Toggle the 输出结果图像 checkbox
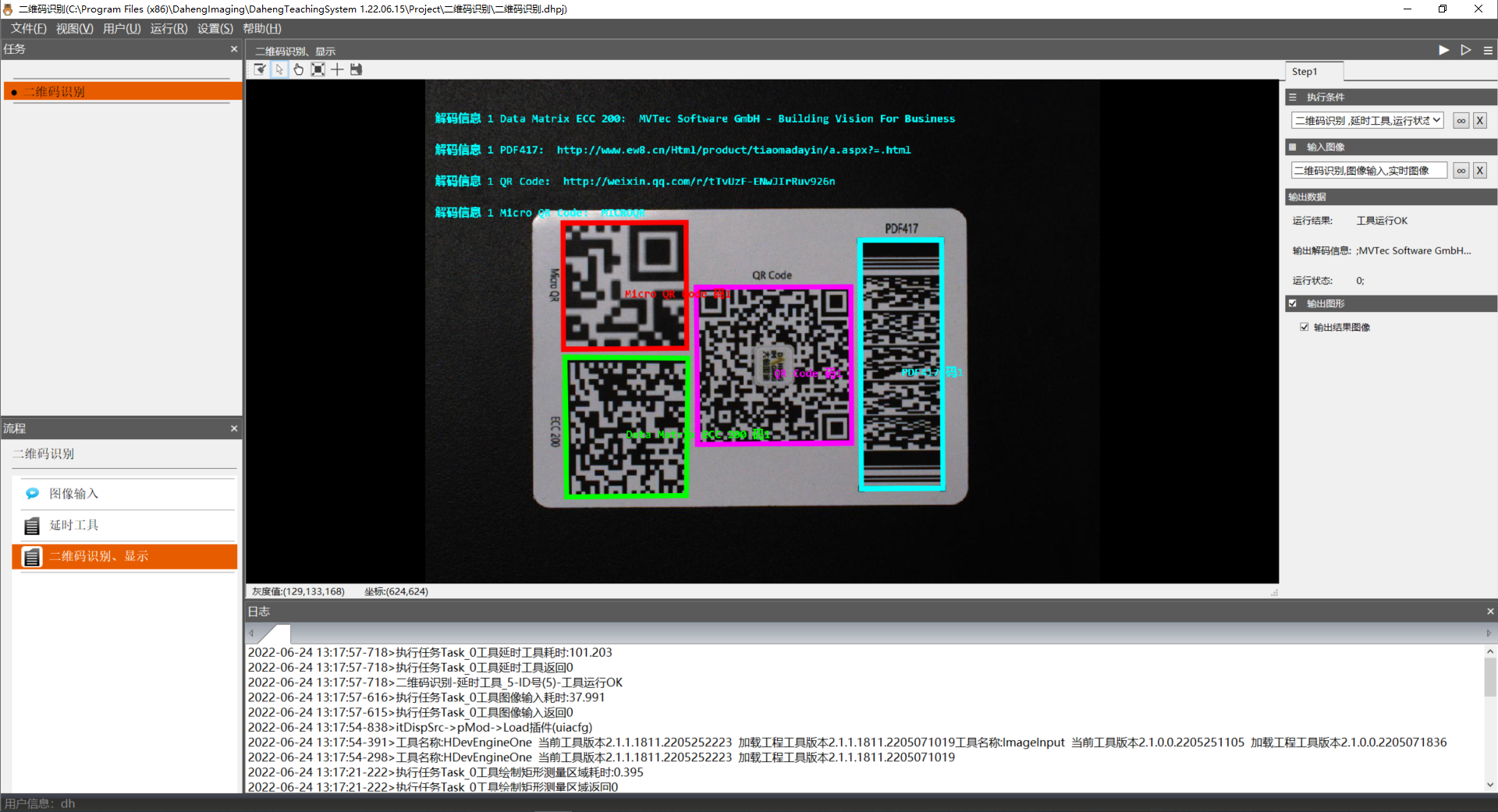1498x812 pixels. [x=1305, y=327]
